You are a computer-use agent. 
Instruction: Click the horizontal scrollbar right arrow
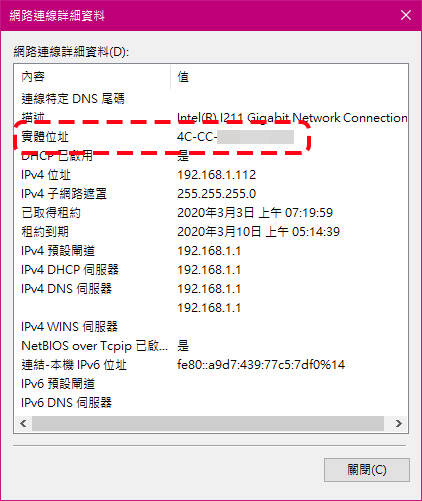point(399,423)
